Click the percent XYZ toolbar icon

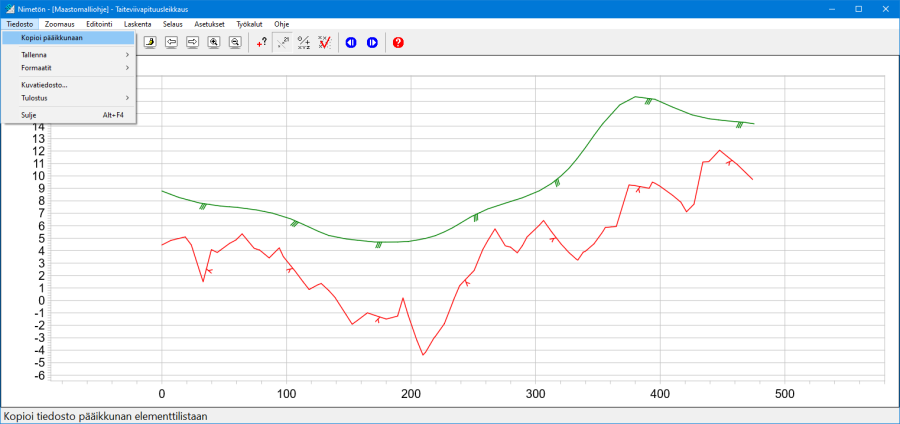(x=304, y=42)
